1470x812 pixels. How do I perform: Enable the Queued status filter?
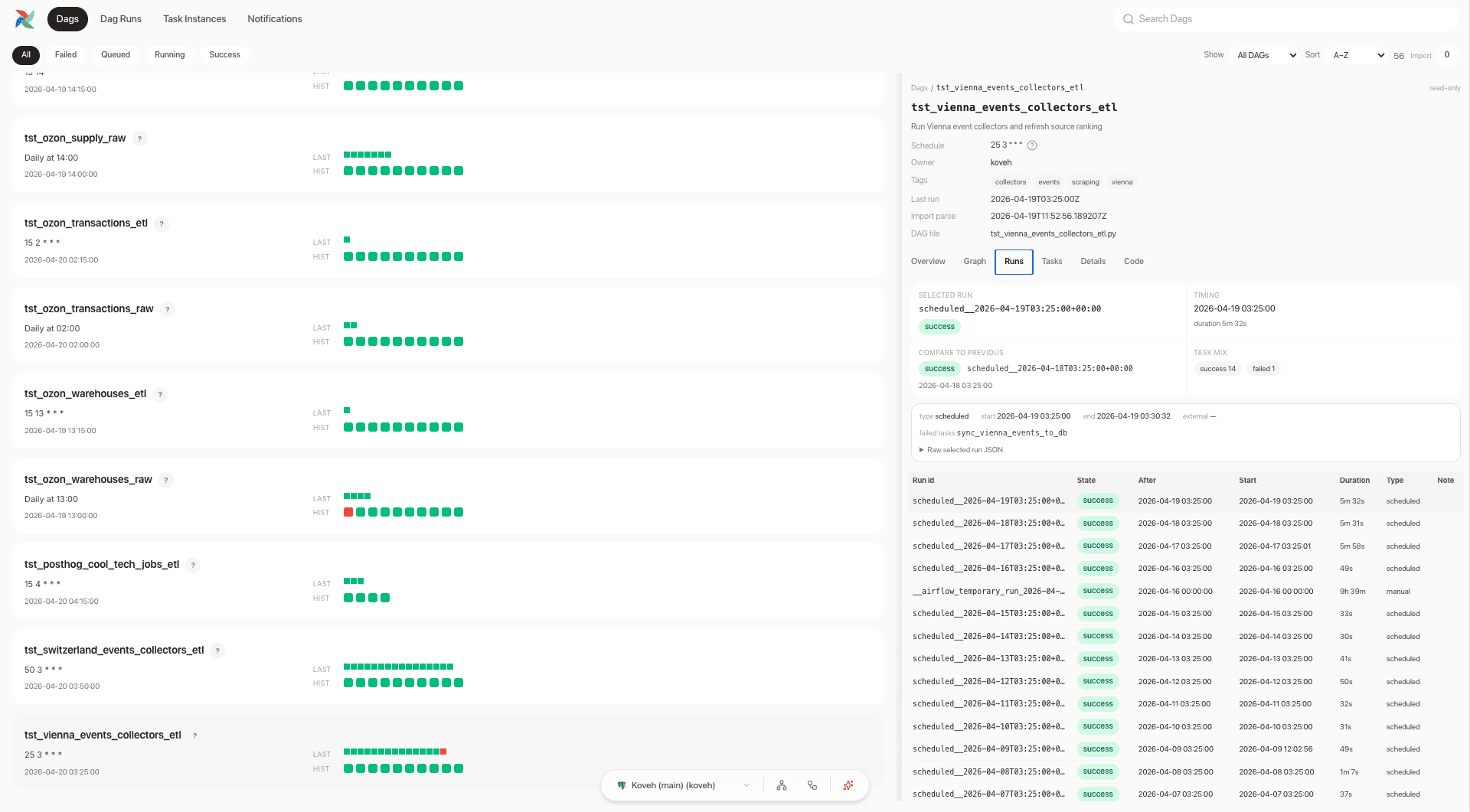(116, 55)
